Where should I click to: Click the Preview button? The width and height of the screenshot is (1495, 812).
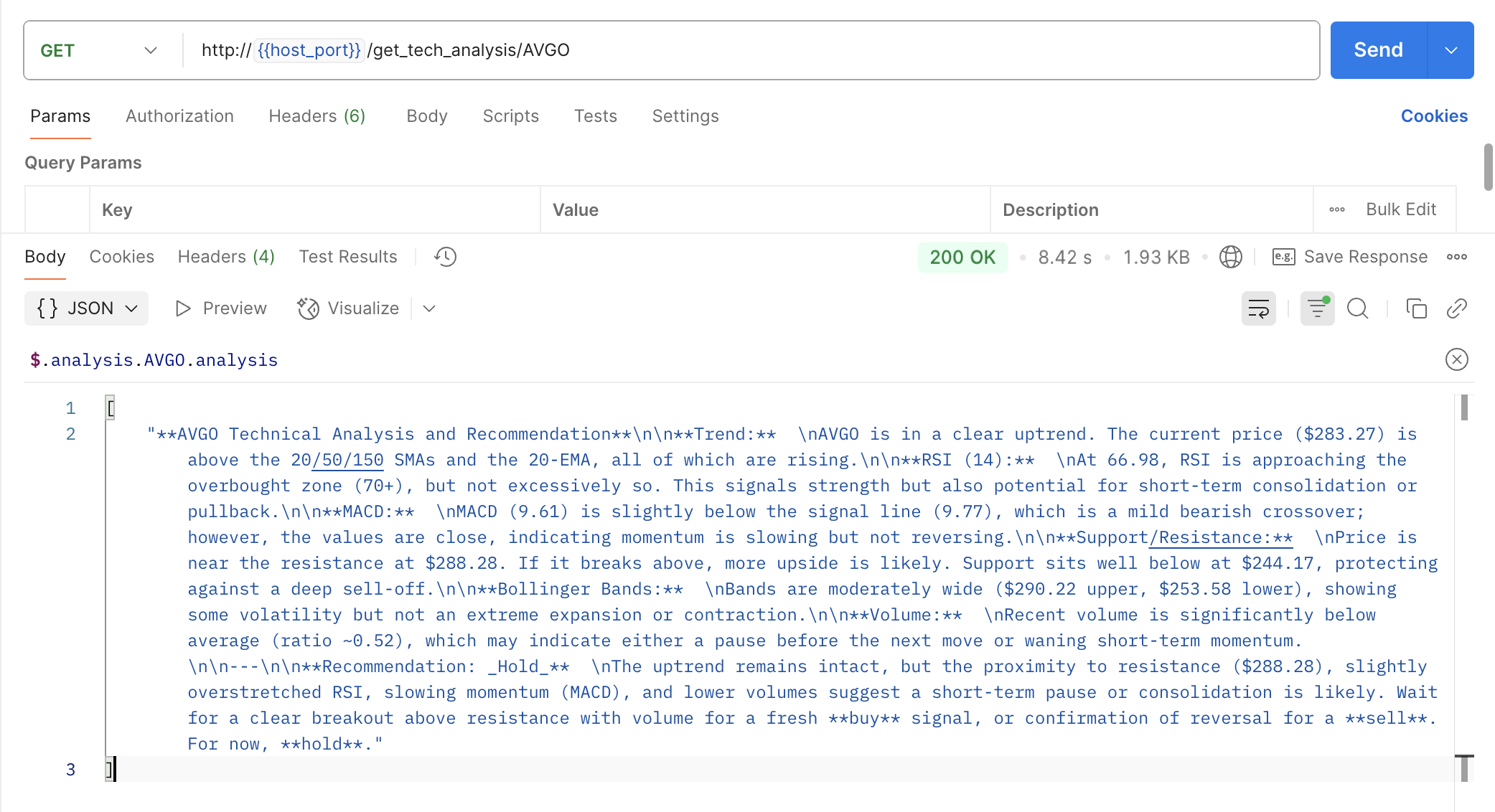click(221, 308)
